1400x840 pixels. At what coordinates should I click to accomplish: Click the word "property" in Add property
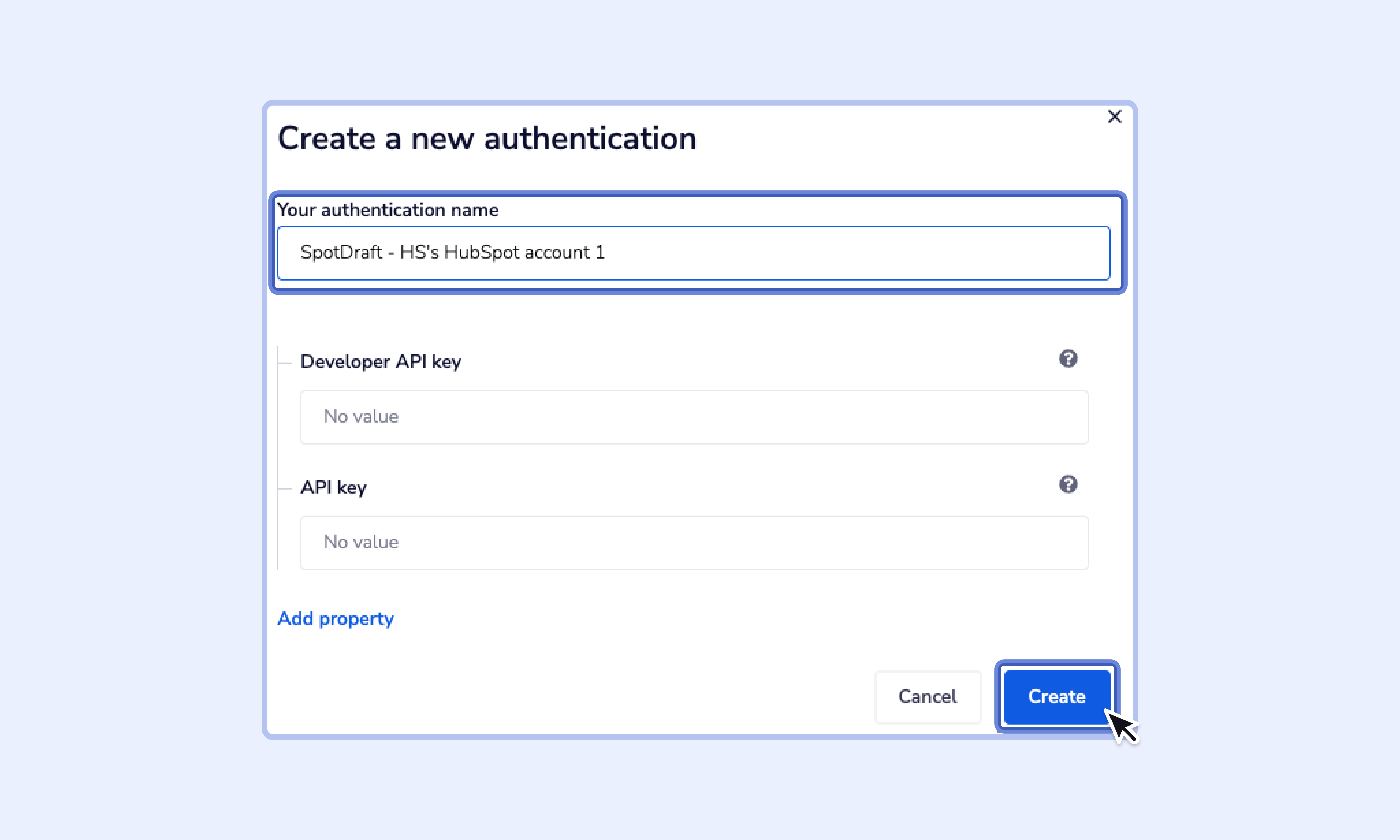[x=356, y=619]
